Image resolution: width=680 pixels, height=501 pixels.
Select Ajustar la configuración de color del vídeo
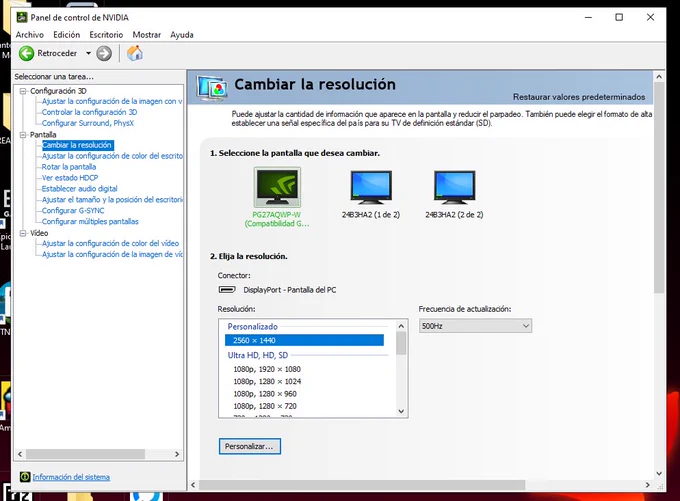point(110,243)
